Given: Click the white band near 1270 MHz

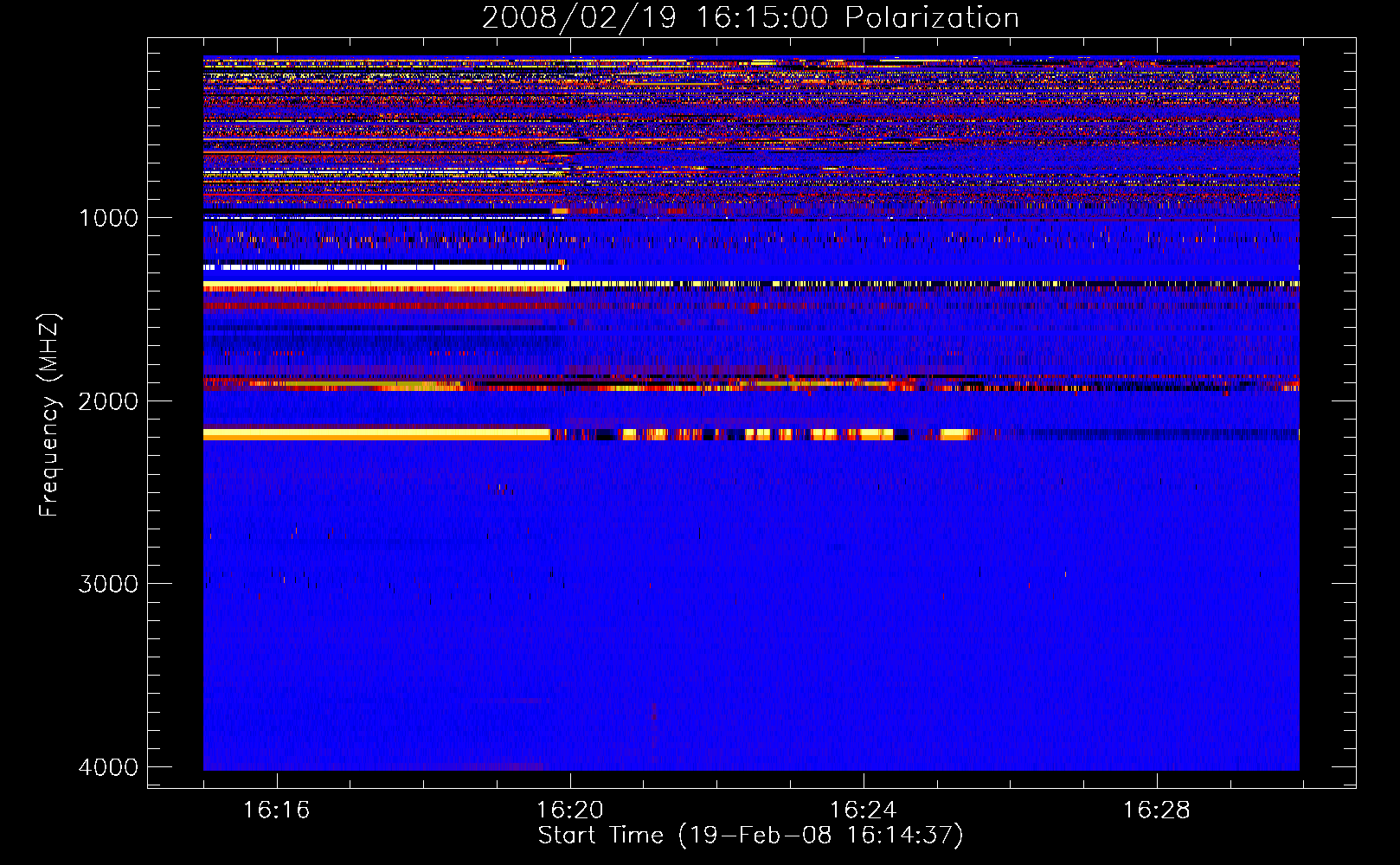Looking at the screenshot, I should click(383, 267).
